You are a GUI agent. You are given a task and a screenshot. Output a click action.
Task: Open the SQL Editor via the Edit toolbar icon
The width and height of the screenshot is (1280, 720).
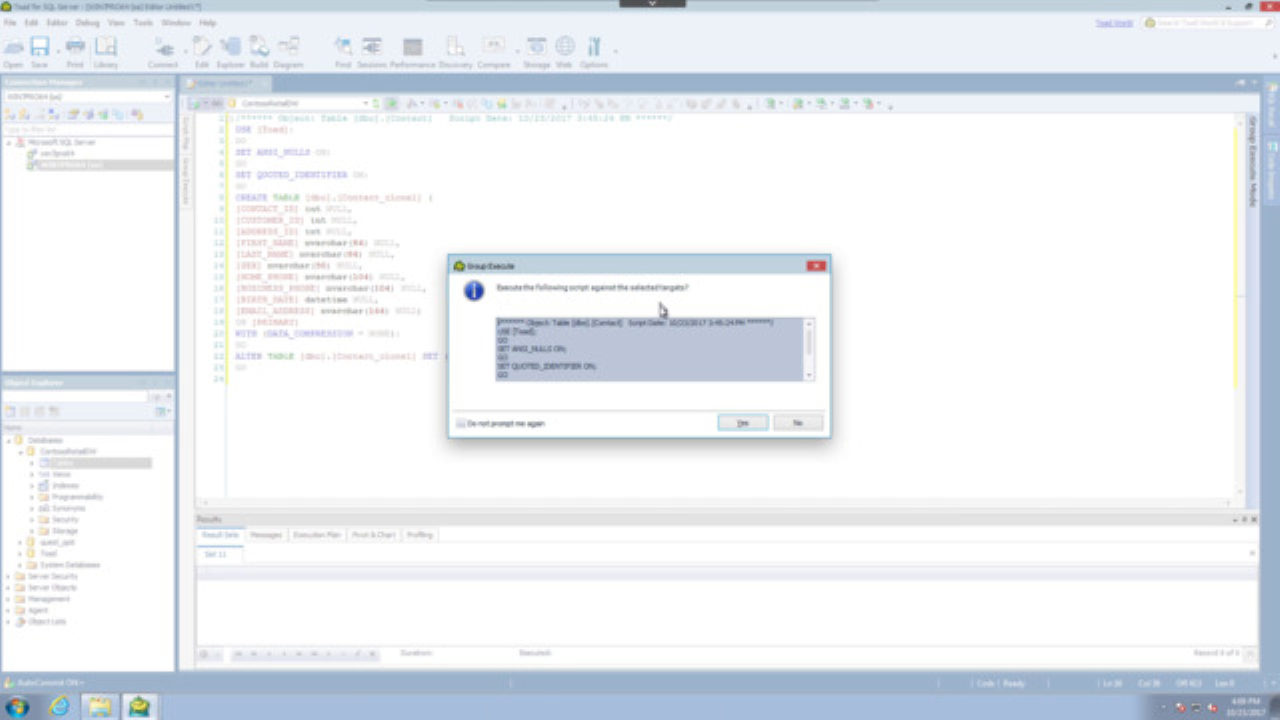200,47
